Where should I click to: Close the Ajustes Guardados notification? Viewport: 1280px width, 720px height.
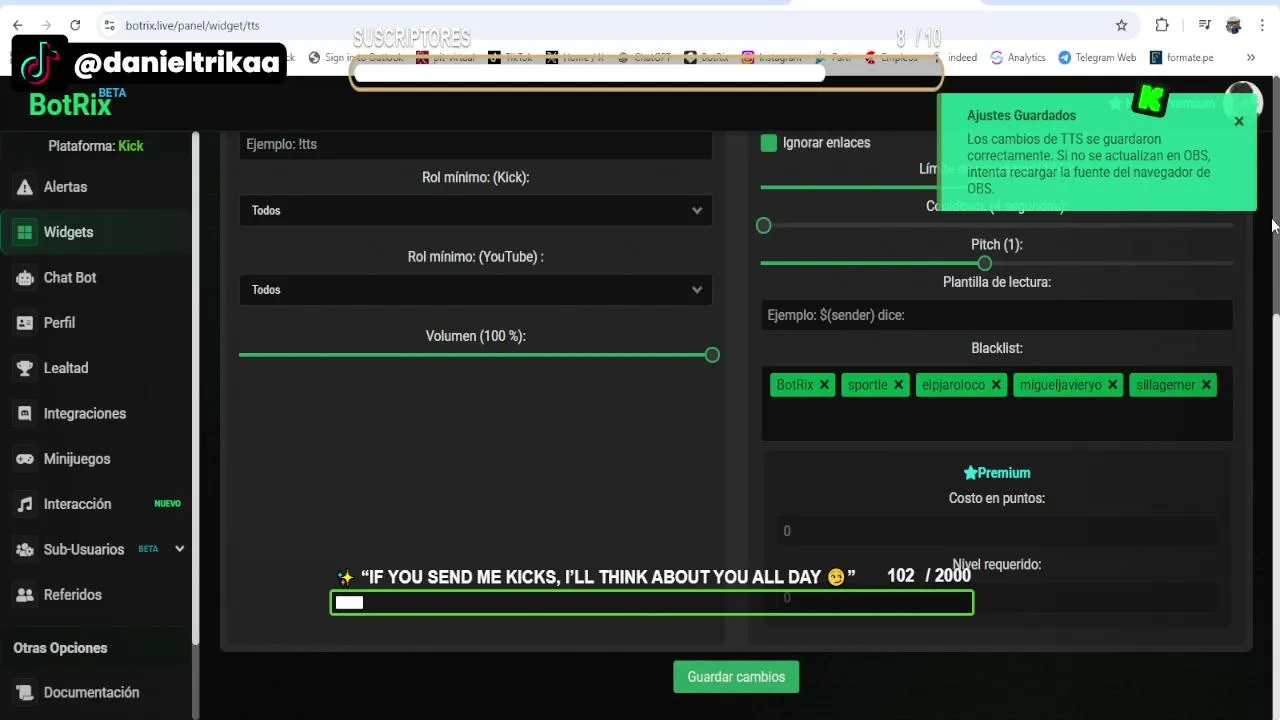click(1239, 121)
